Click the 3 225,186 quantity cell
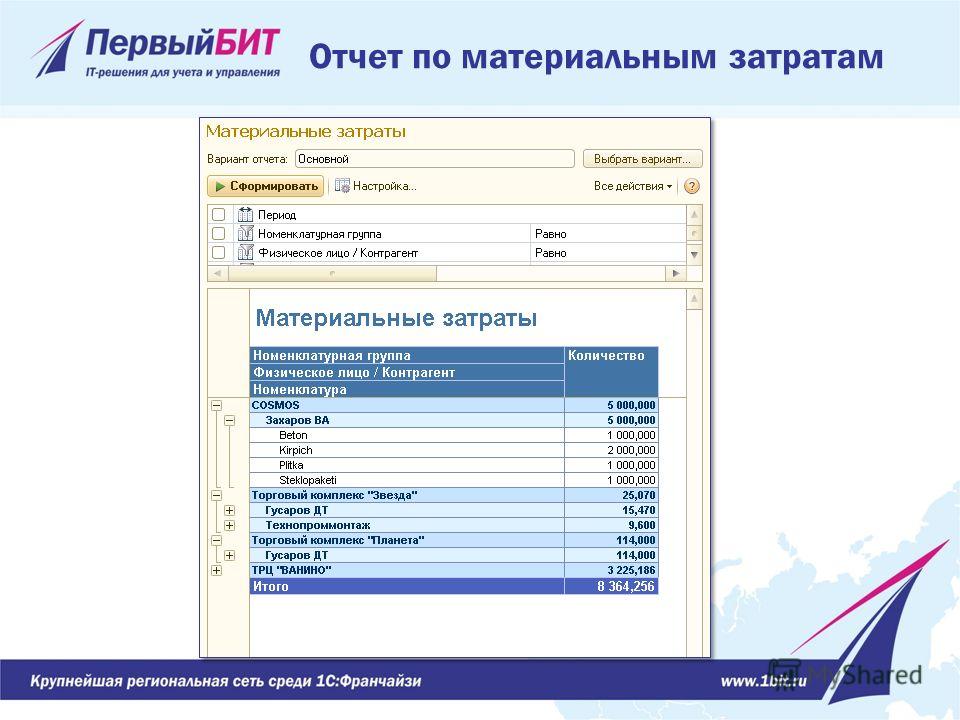This screenshot has height=720, width=960. pyautogui.click(x=611, y=571)
